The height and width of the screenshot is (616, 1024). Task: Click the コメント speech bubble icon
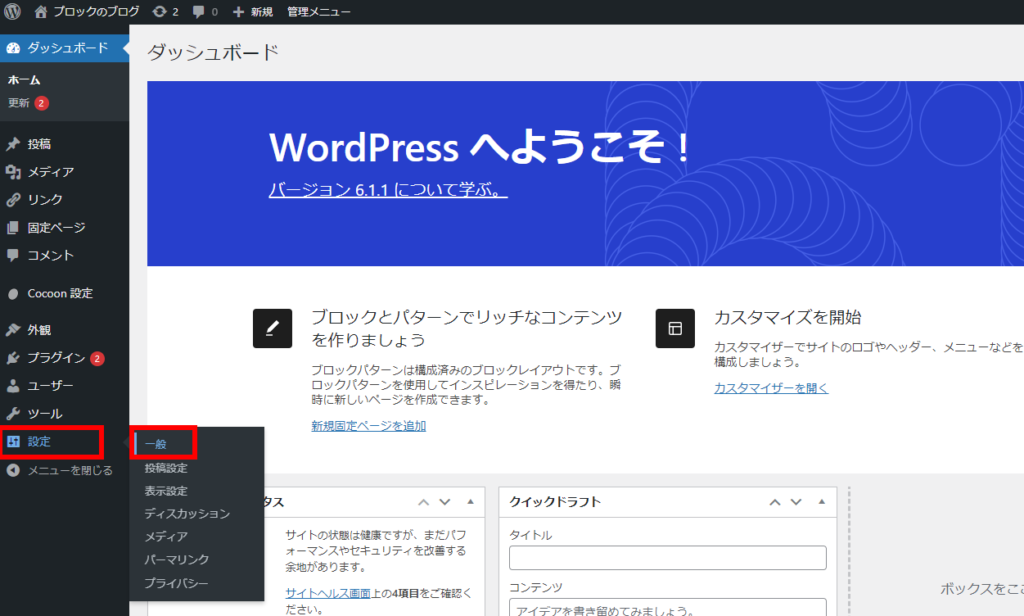click(13, 255)
